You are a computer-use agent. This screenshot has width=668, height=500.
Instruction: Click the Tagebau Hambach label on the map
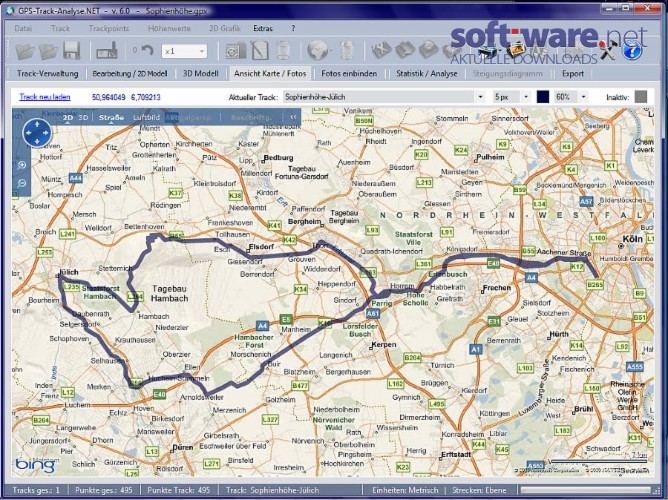coord(170,293)
